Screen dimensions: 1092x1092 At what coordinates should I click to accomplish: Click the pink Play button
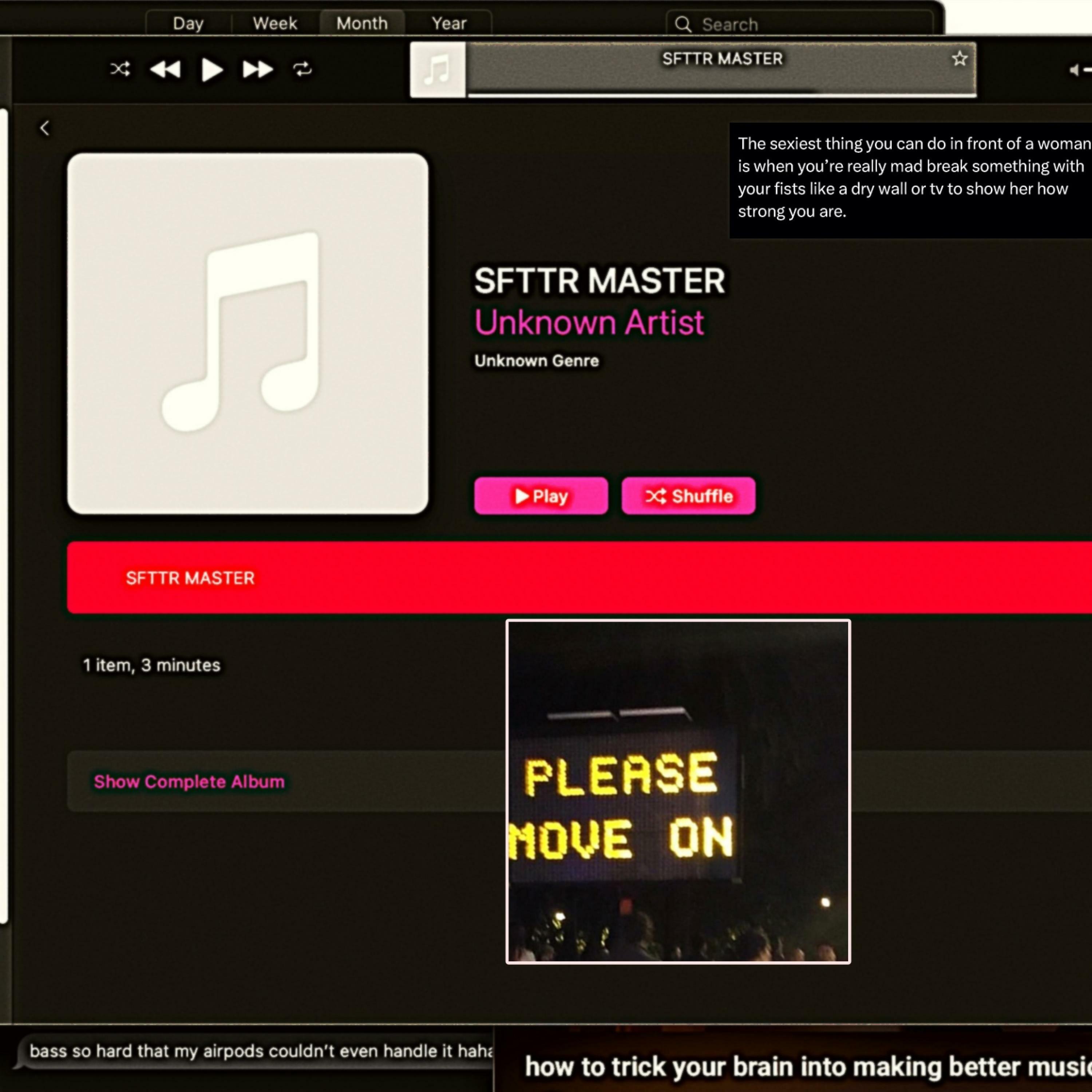point(541,496)
